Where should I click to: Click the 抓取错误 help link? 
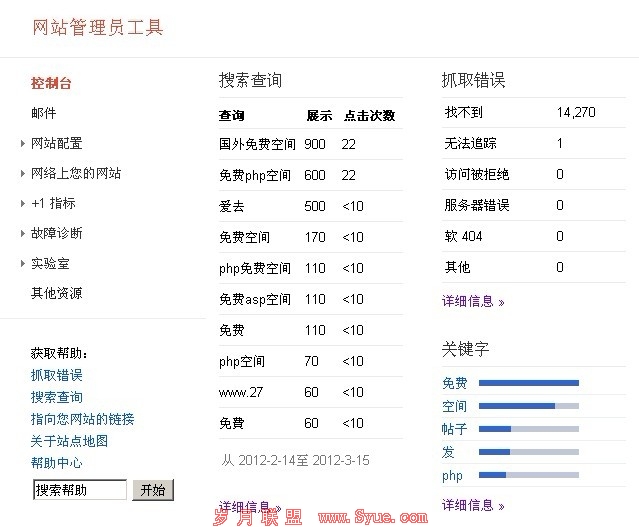tap(56, 375)
